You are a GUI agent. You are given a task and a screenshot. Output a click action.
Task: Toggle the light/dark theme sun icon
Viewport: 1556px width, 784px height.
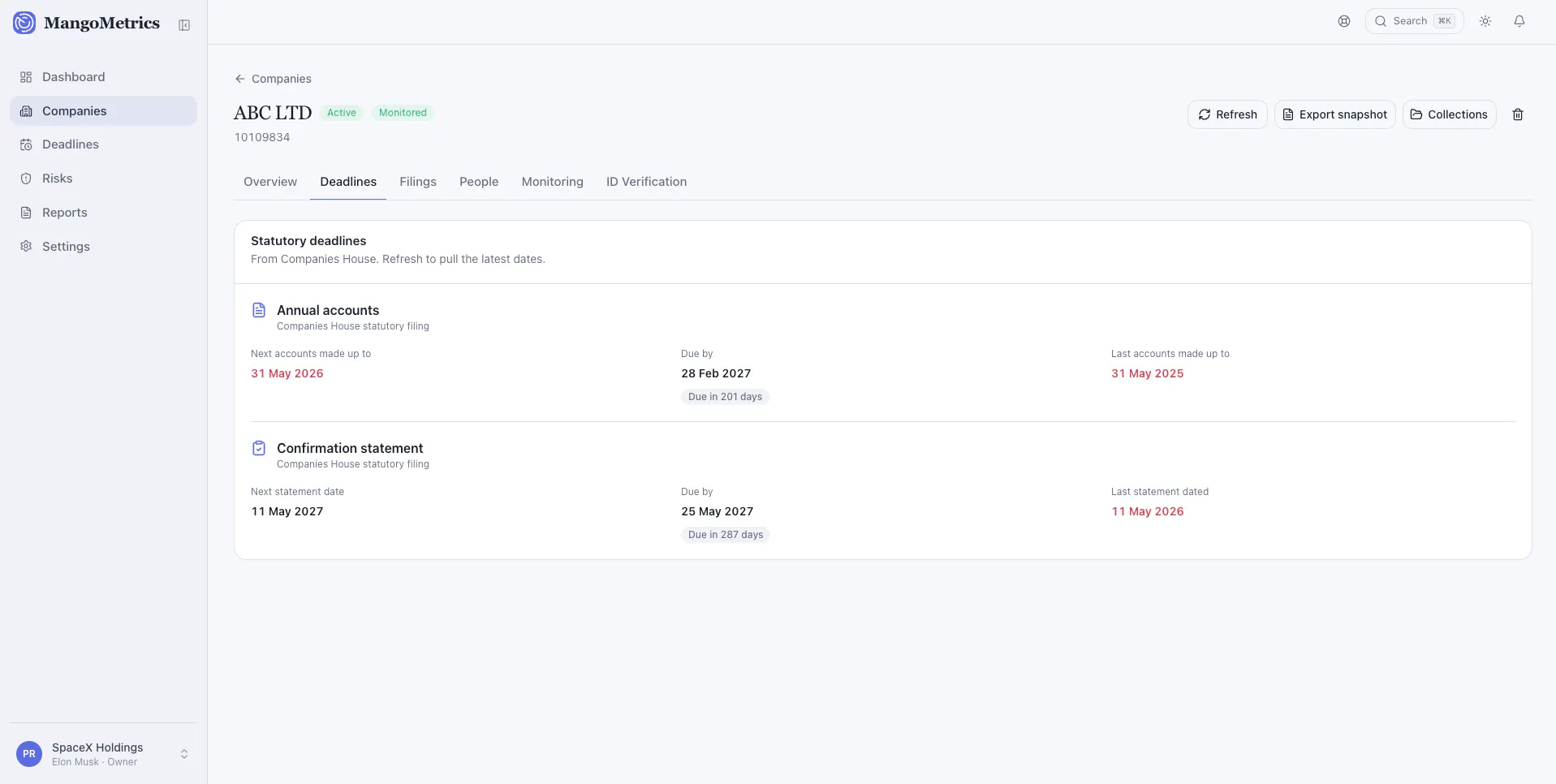pos(1485,21)
